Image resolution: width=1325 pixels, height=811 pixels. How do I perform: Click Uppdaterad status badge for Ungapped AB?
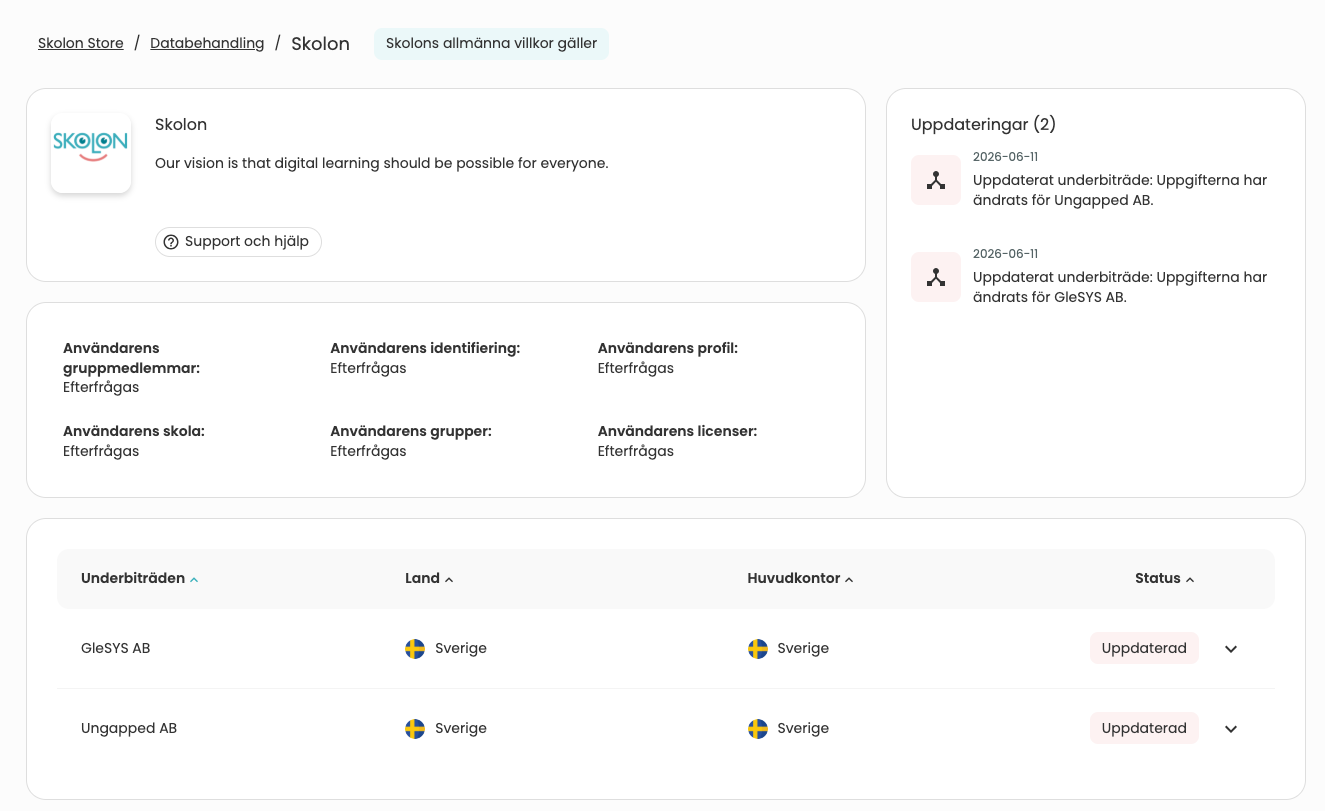click(1144, 728)
